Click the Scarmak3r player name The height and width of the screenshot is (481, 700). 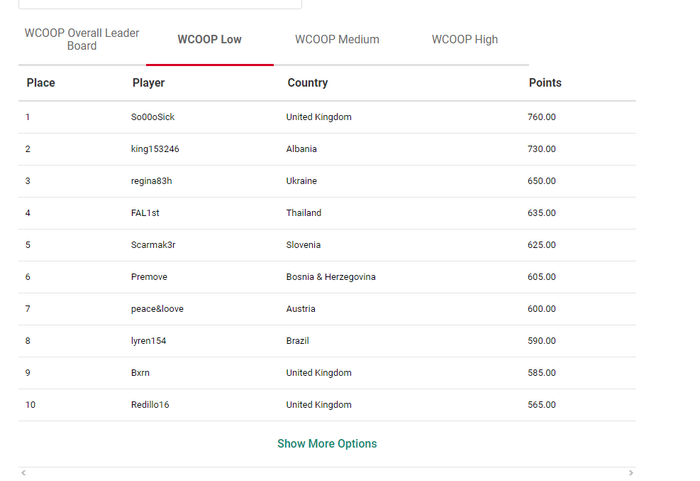[153, 245]
